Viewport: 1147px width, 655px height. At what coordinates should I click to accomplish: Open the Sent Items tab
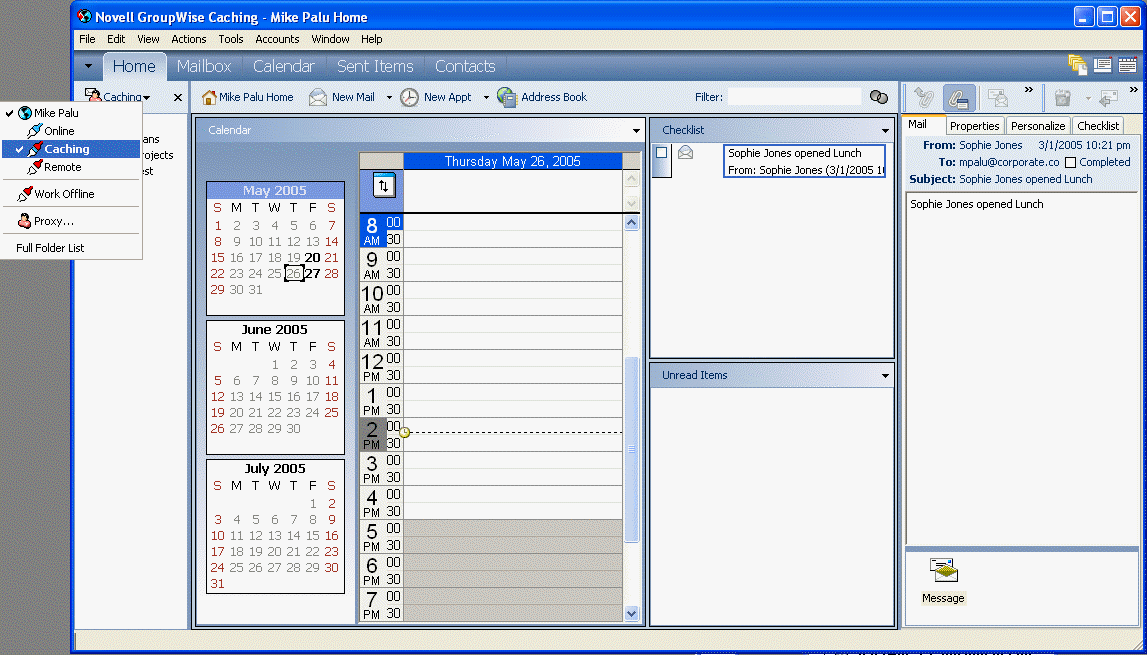pos(375,66)
